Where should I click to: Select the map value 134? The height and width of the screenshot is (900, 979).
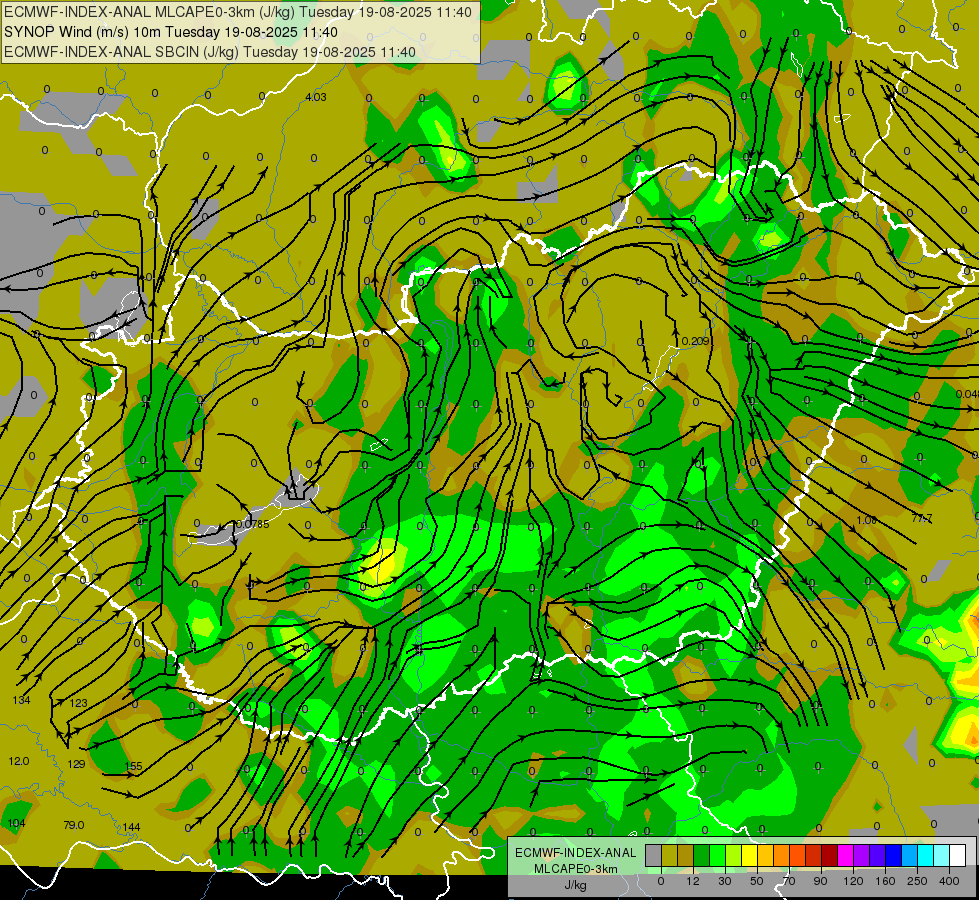(x=21, y=700)
